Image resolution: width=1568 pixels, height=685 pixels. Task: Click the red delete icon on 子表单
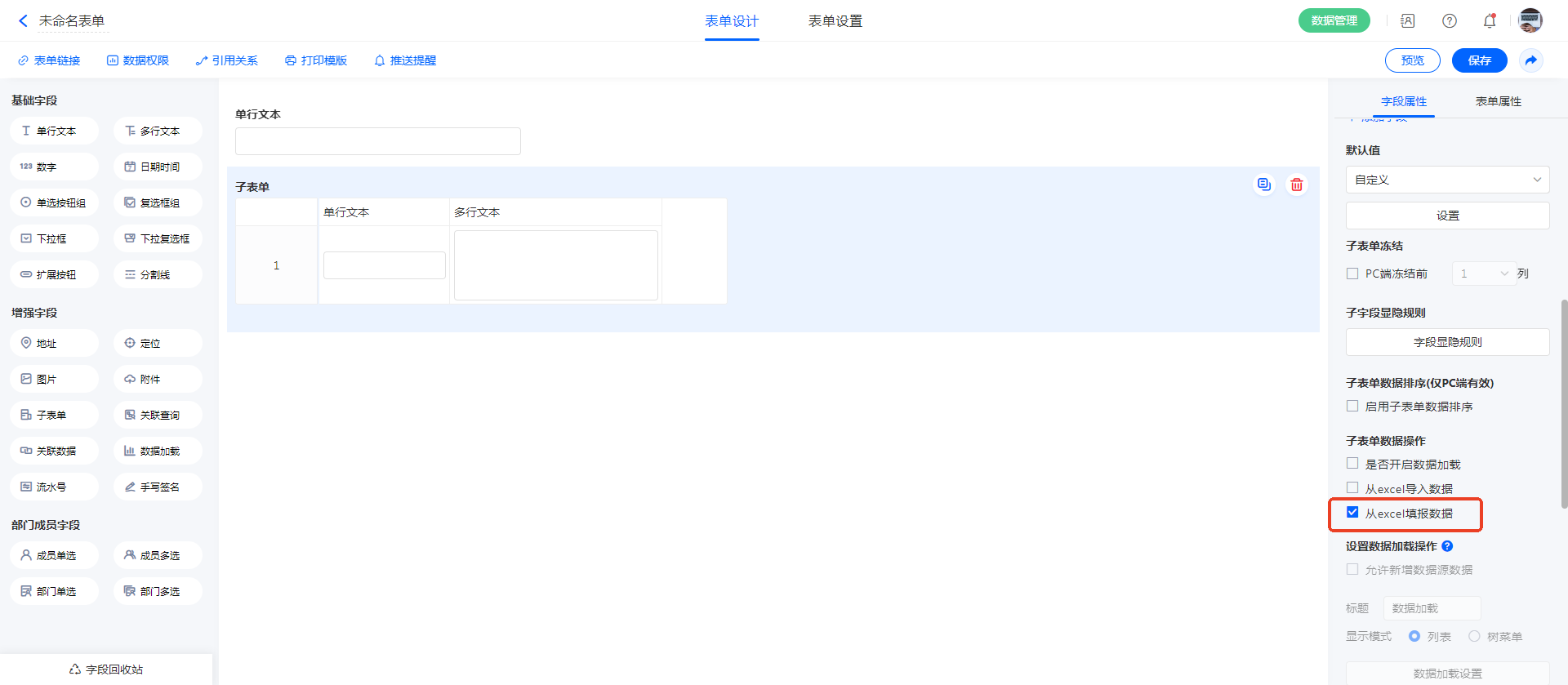coord(1296,185)
